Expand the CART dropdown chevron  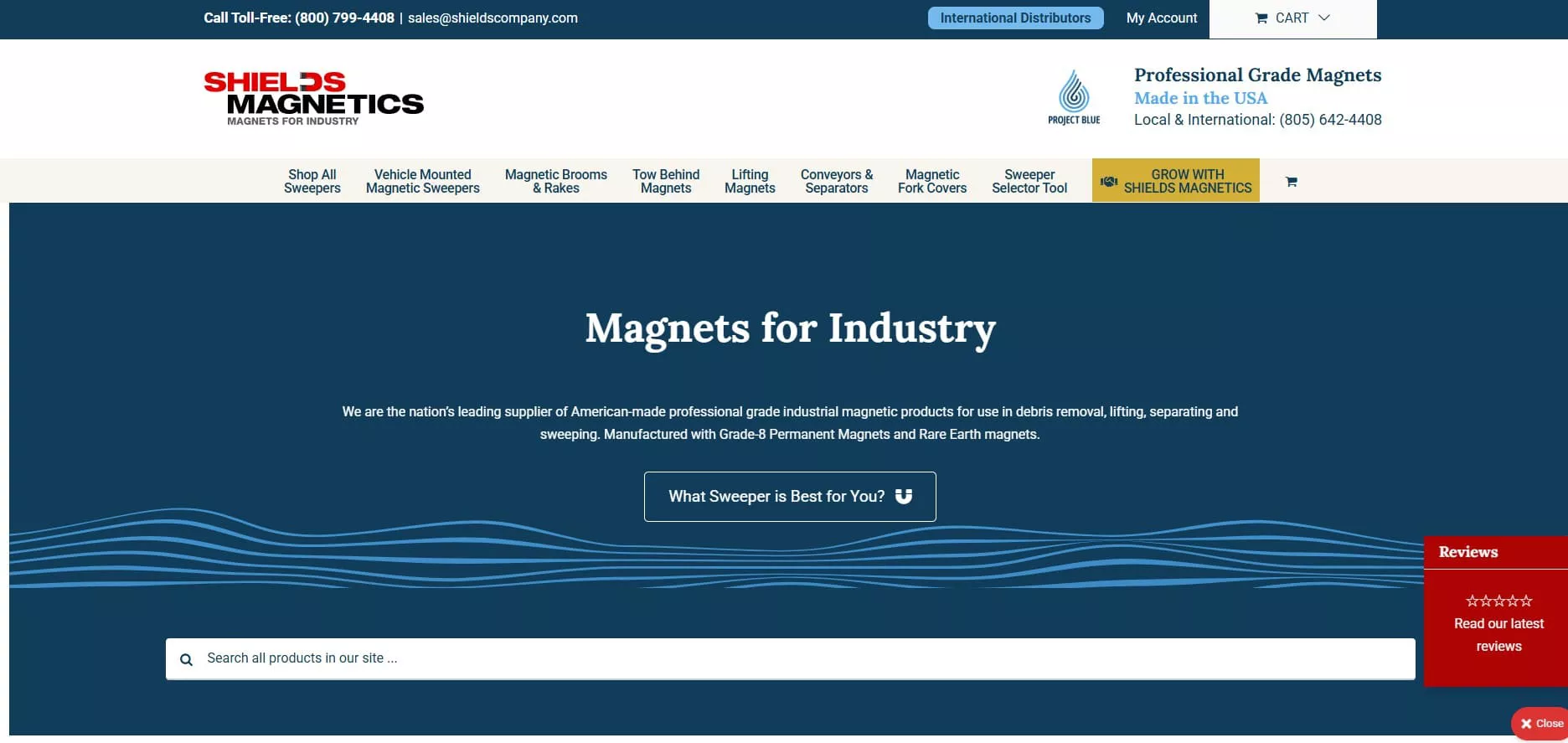1324,18
